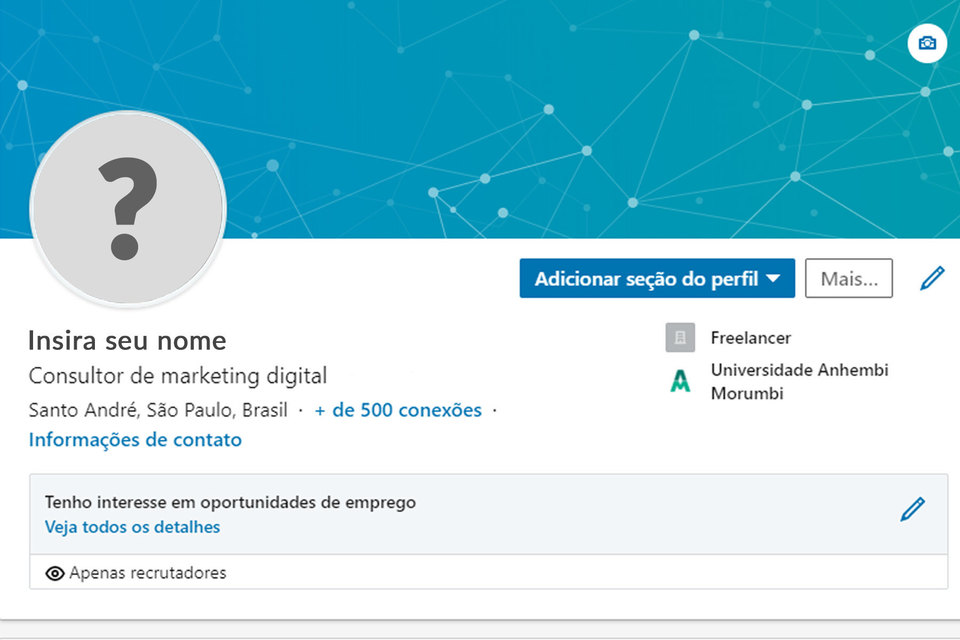Screen dimensions: 960x640
Task: Click the 'Insira seu nome' profile name
Action: click(x=127, y=341)
